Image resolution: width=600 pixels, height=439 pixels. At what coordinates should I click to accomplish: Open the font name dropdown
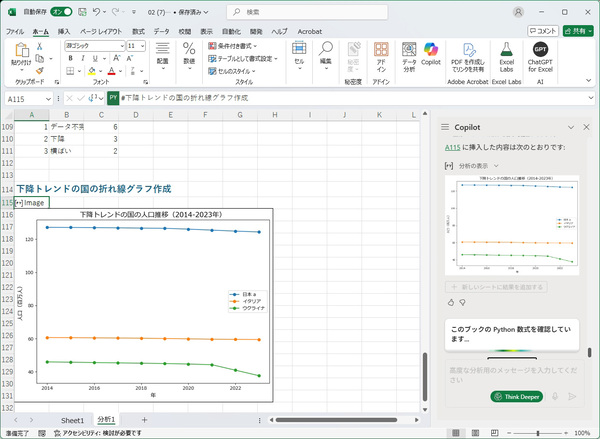pos(119,45)
